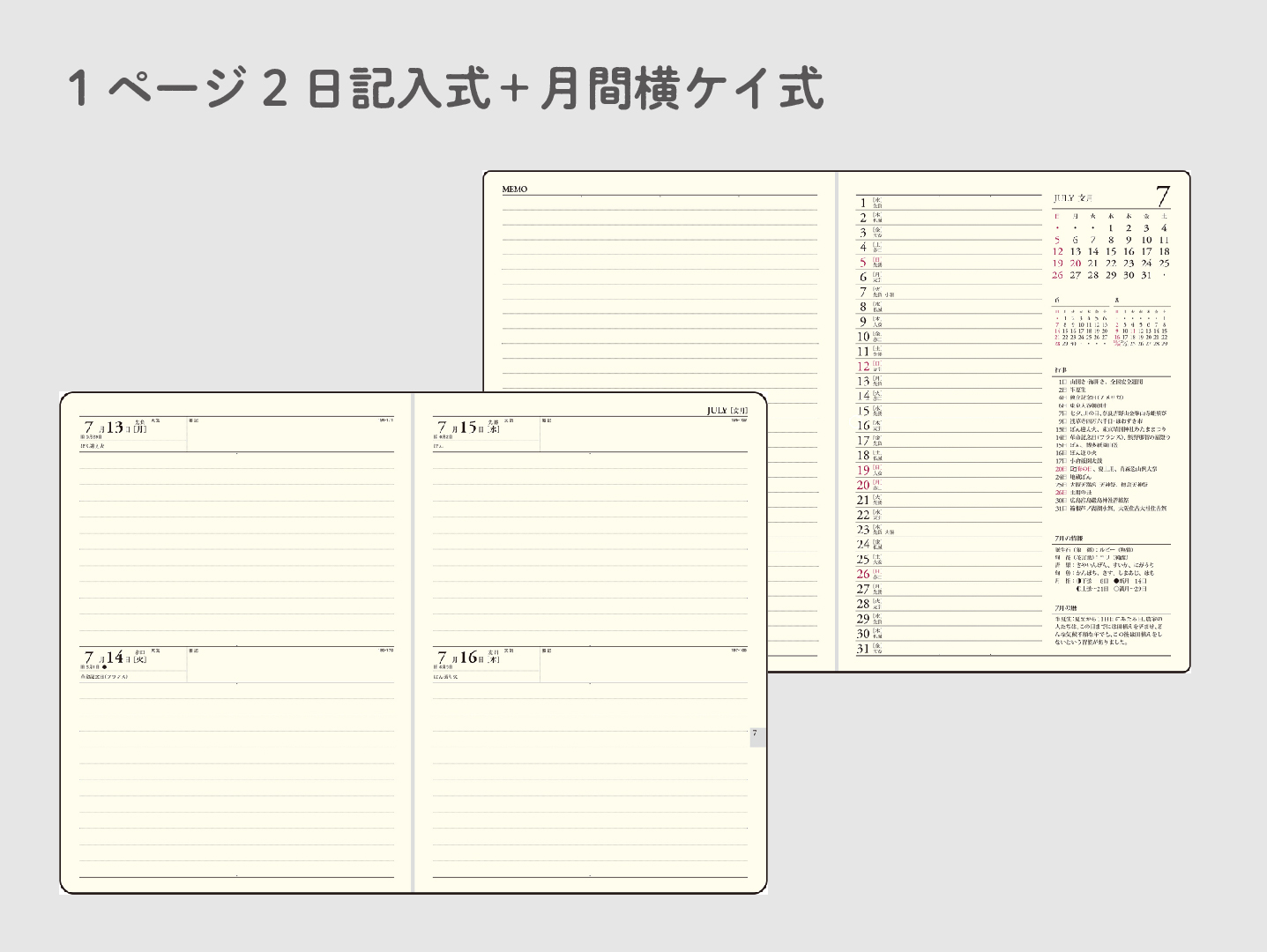Click the title 1ページ2日記入式+月間横ケイ式
1267x952 pixels.
446,89
